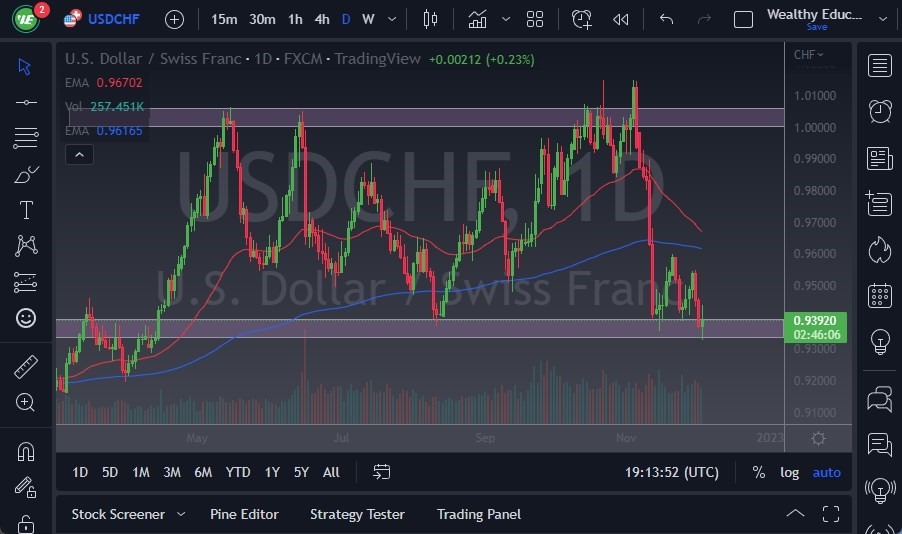Collapse the indicator legend
The width and height of the screenshot is (902, 534).
click(x=79, y=155)
